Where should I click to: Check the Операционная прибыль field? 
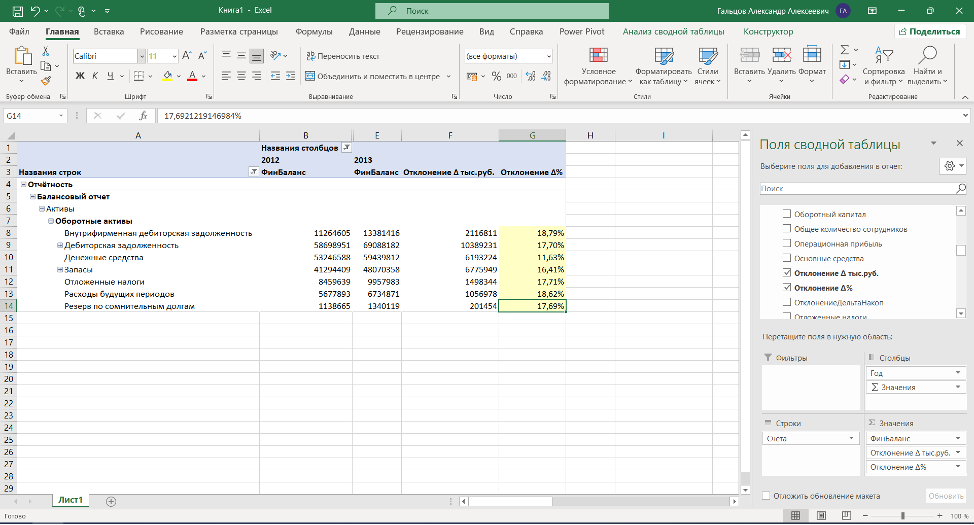(x=787, y=244)
